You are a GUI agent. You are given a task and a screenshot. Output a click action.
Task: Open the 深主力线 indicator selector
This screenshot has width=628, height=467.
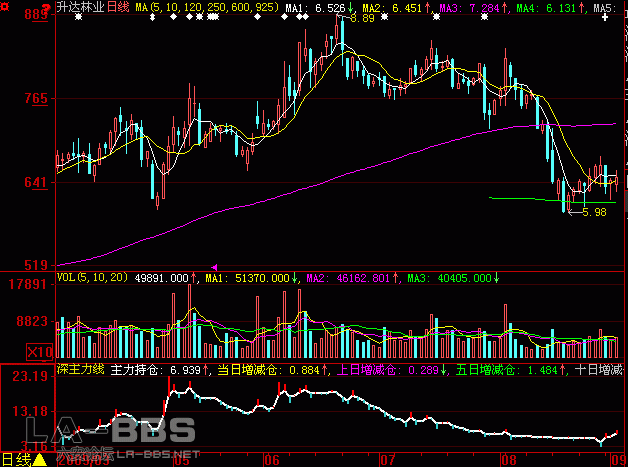click(80, 370)
